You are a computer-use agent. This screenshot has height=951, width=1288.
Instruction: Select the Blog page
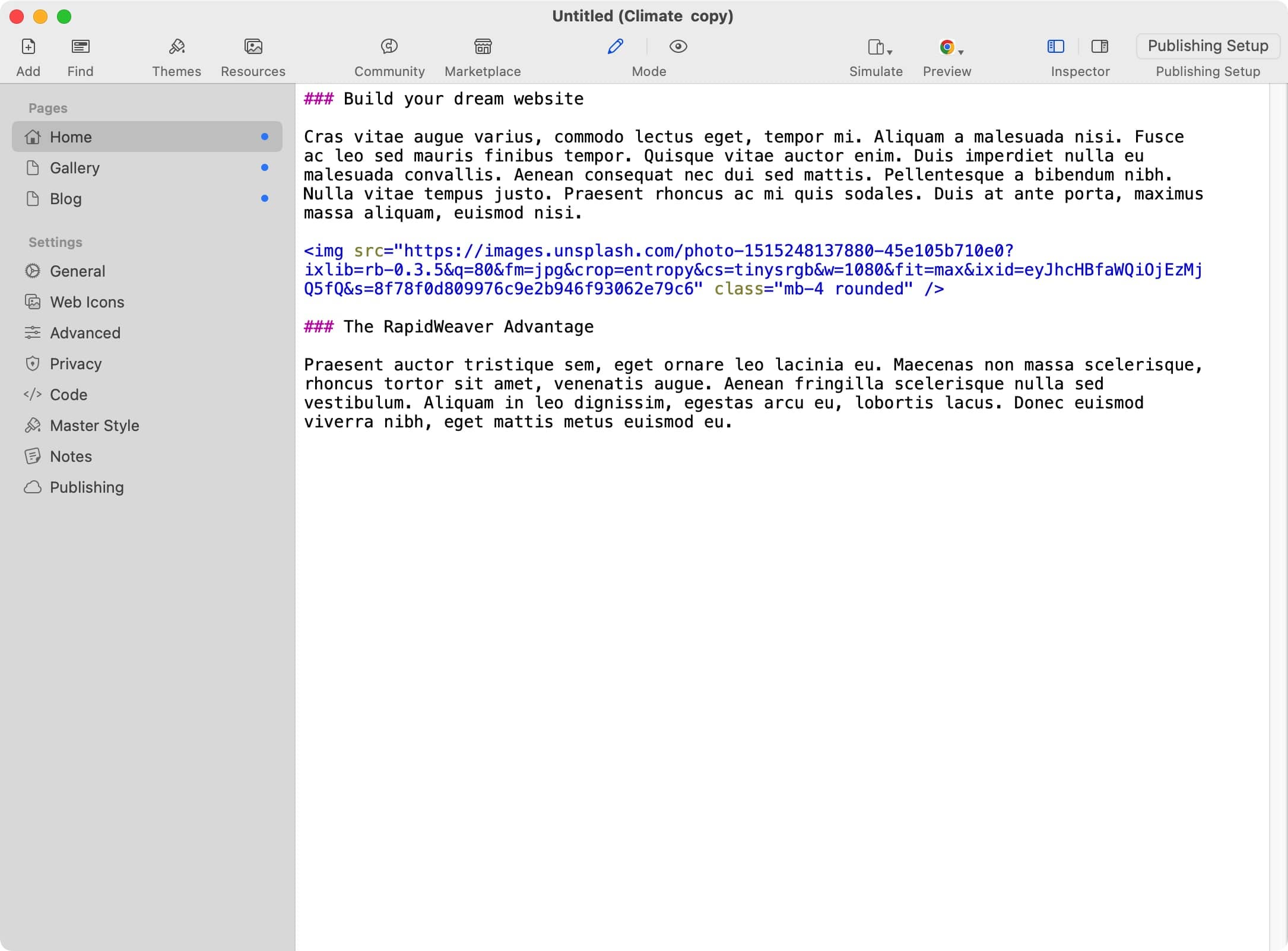[147, 198]
